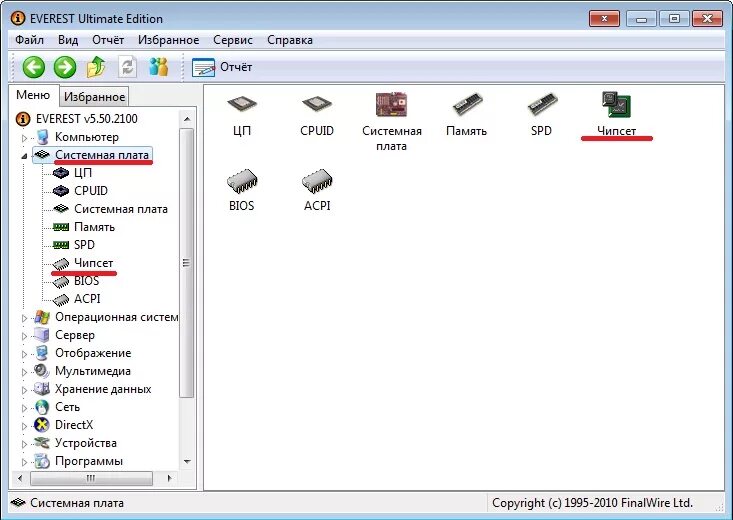This screenshot has width=733, height=520.
Task: Select the child Системная плата tree item
Action: coord(110,209)
